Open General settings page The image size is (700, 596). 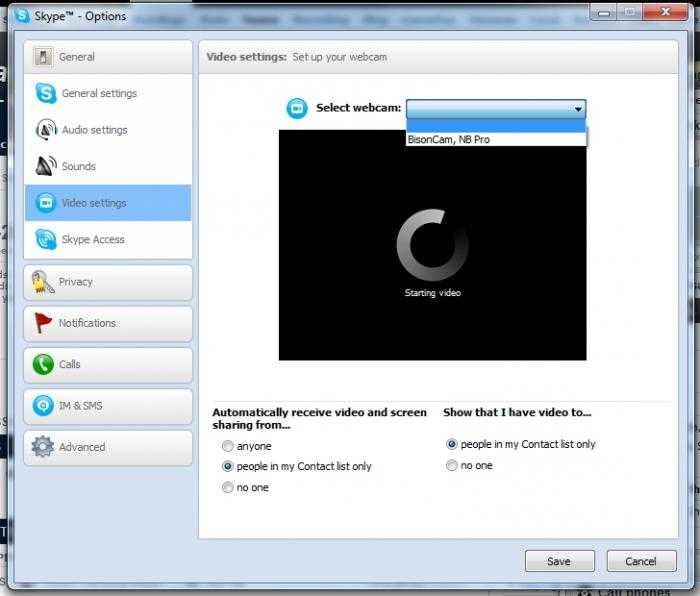(108, 93)
